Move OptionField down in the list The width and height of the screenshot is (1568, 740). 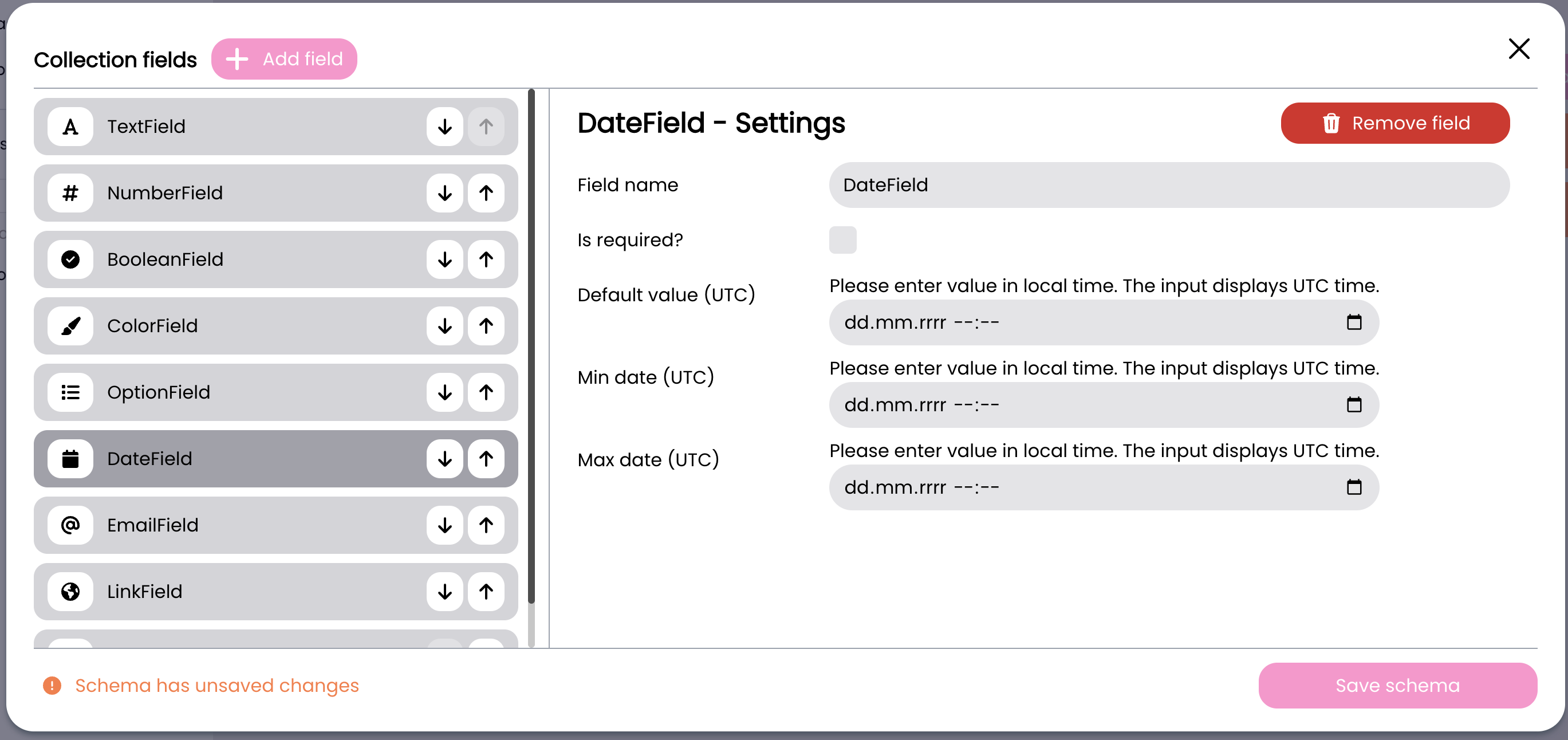[x=444, y=392]
